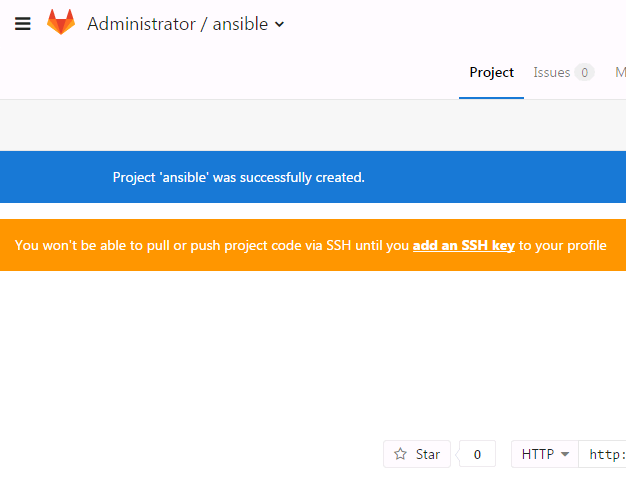Image resolution: width=626 pixels, height=478 pixels.
Task: Open the Issues tab
Action: (551, 73)
